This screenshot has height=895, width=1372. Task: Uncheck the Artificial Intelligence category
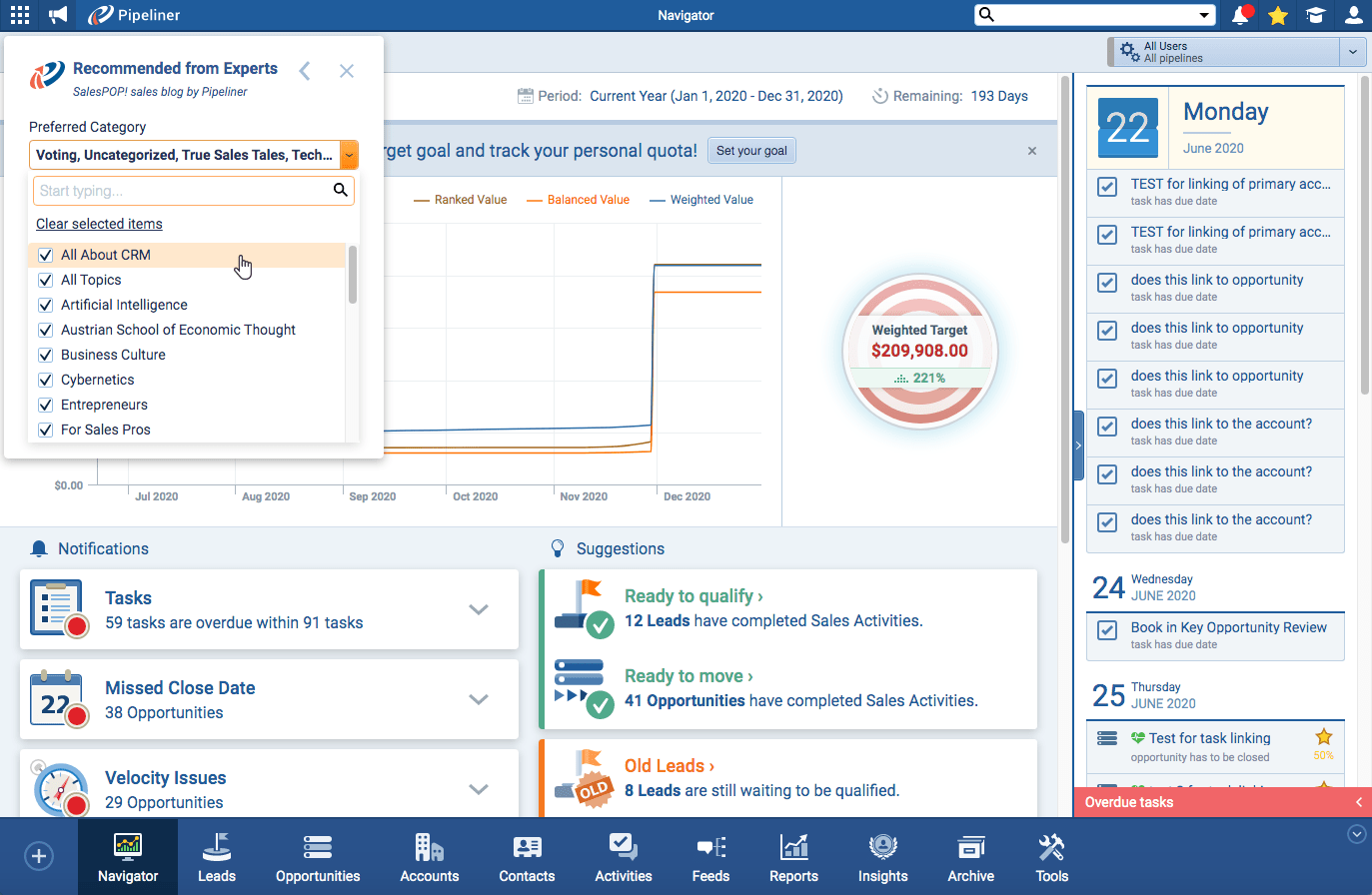click(x=45, y=305)
